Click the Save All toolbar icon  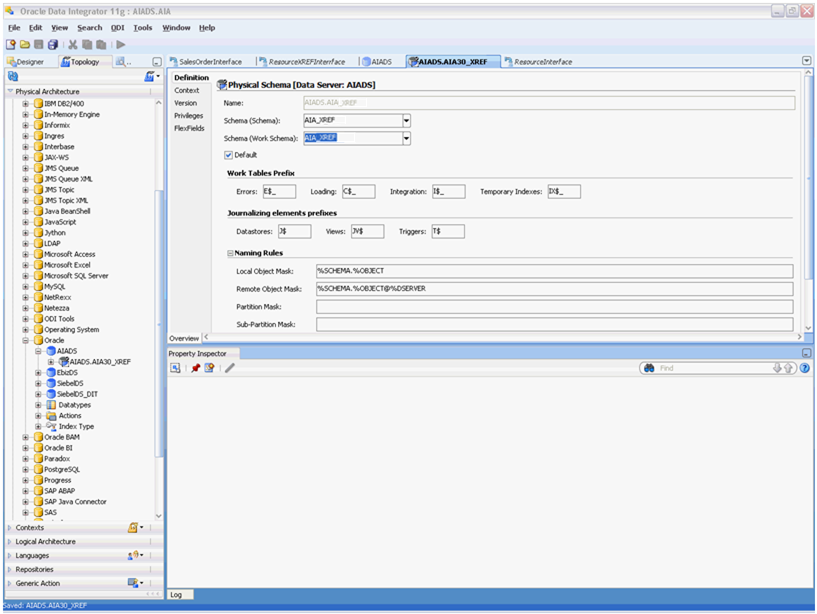(53, 45)
